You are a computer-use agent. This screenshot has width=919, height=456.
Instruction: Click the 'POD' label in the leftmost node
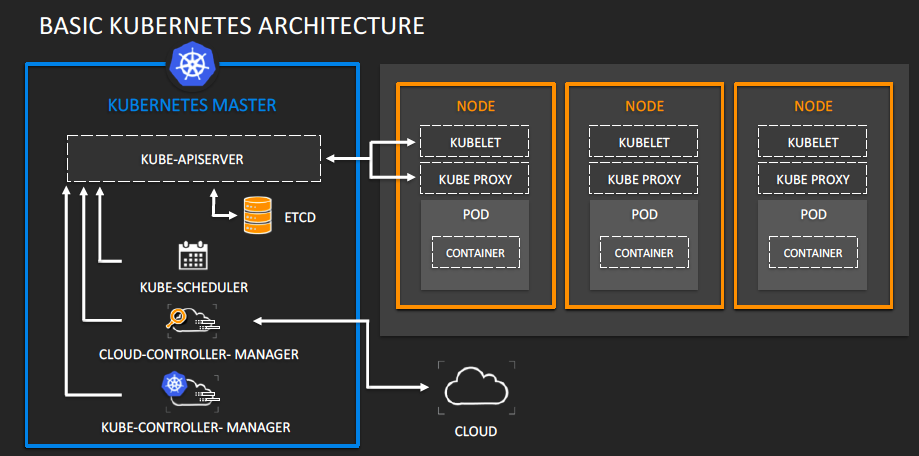475,214
